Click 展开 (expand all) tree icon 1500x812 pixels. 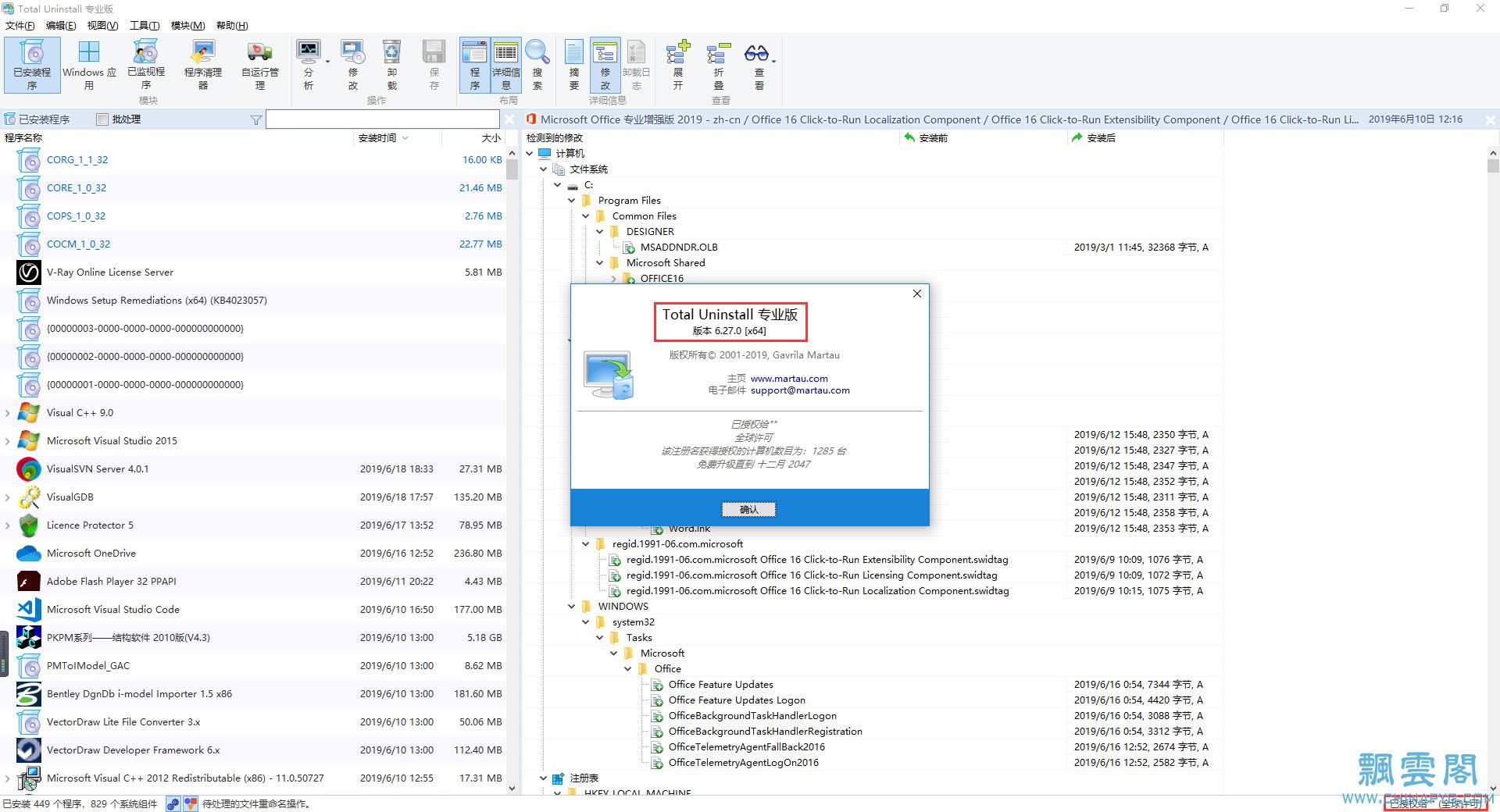[x=678, y=66]
